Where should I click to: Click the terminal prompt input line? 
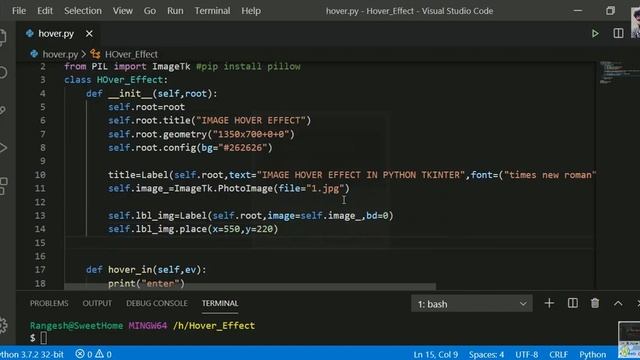tap(43, 338)
